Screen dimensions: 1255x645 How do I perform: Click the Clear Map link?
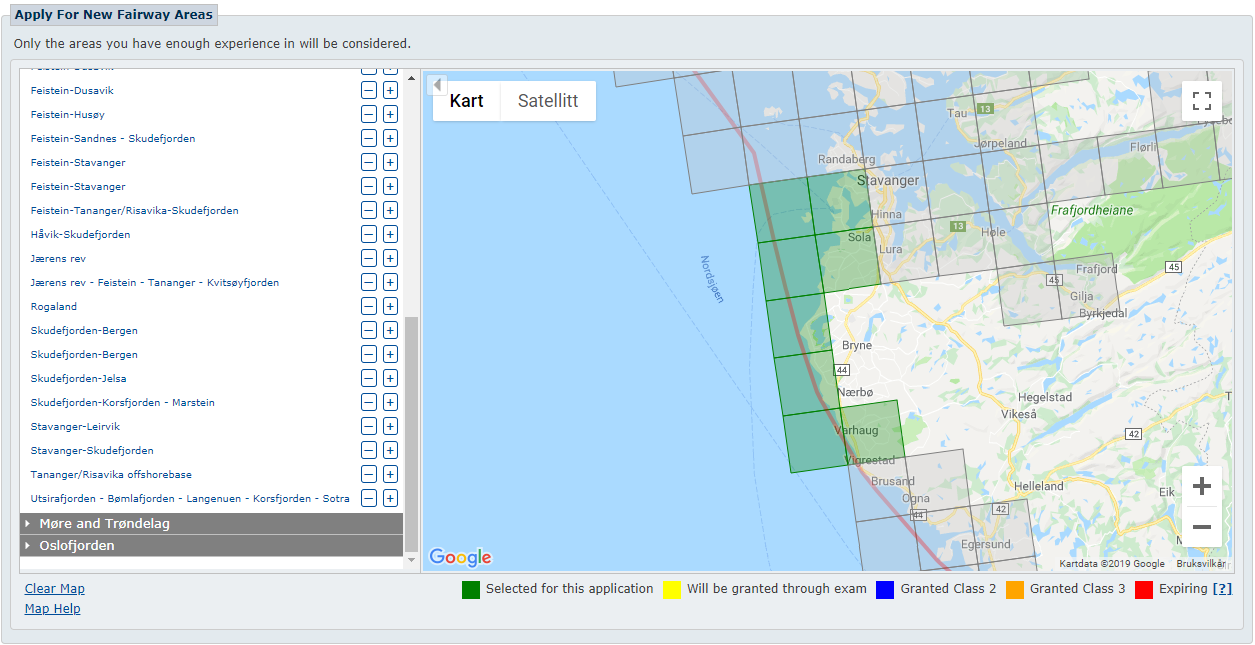point(55,589)
